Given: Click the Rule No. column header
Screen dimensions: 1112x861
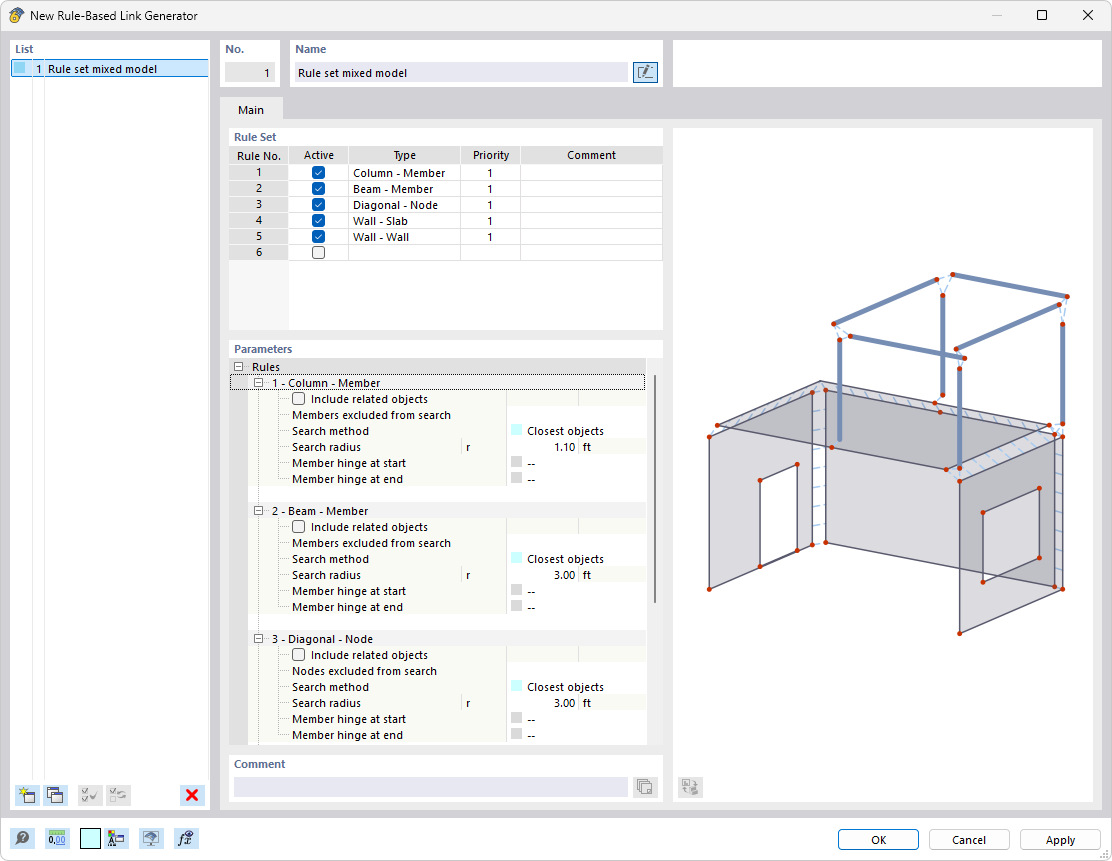Looking at the screenshot, I should [259, 155].
